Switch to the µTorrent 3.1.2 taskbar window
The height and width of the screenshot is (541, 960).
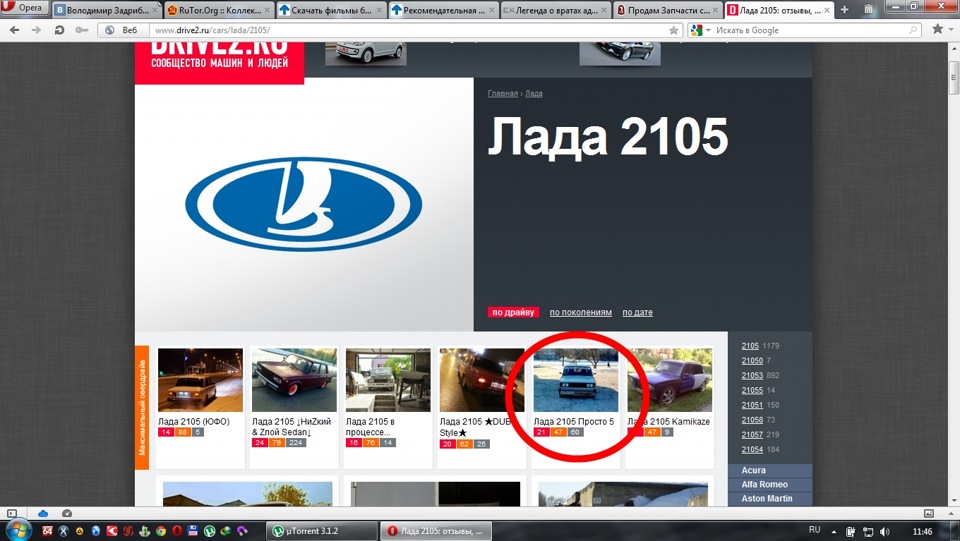322,531
